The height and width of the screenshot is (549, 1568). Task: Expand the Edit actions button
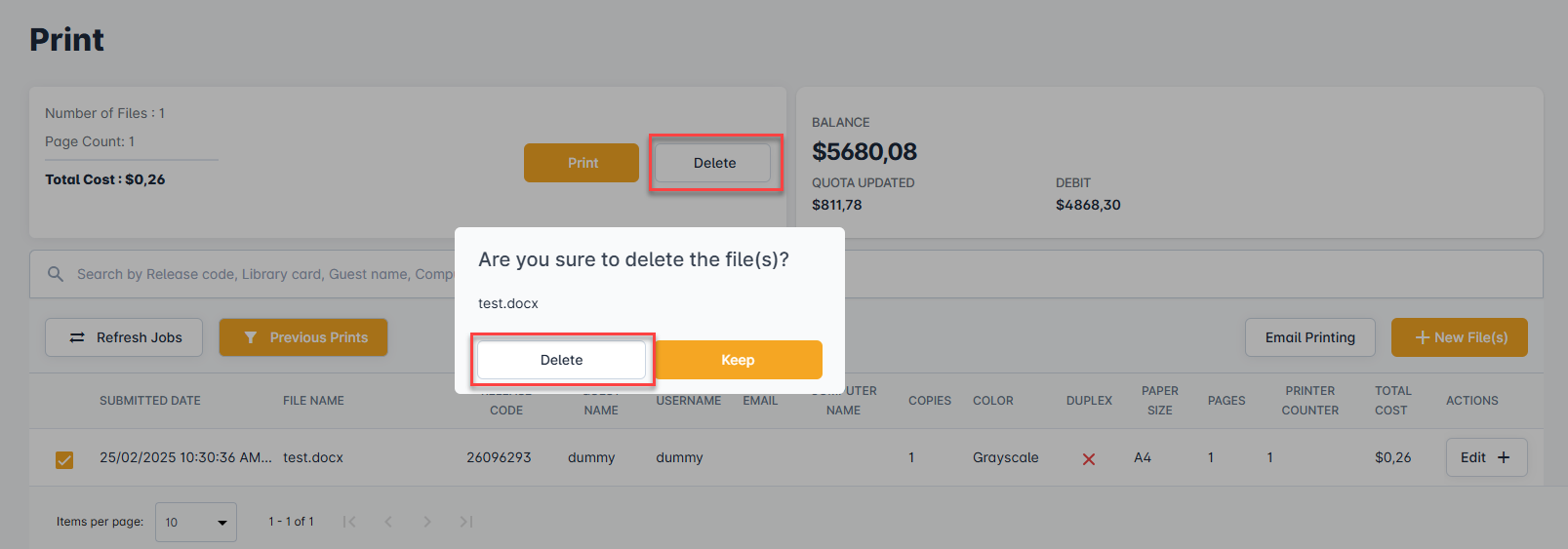coord(1486,457)
